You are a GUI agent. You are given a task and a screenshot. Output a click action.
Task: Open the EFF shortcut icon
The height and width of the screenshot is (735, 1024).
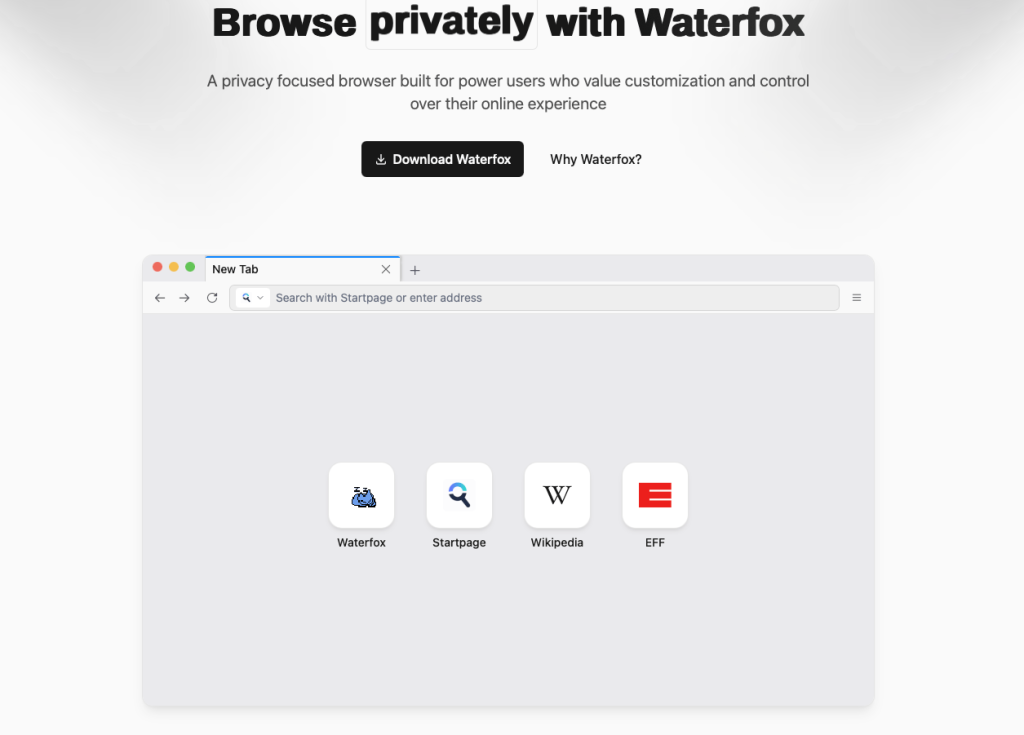pyautogui.click(x=655, y=495)
